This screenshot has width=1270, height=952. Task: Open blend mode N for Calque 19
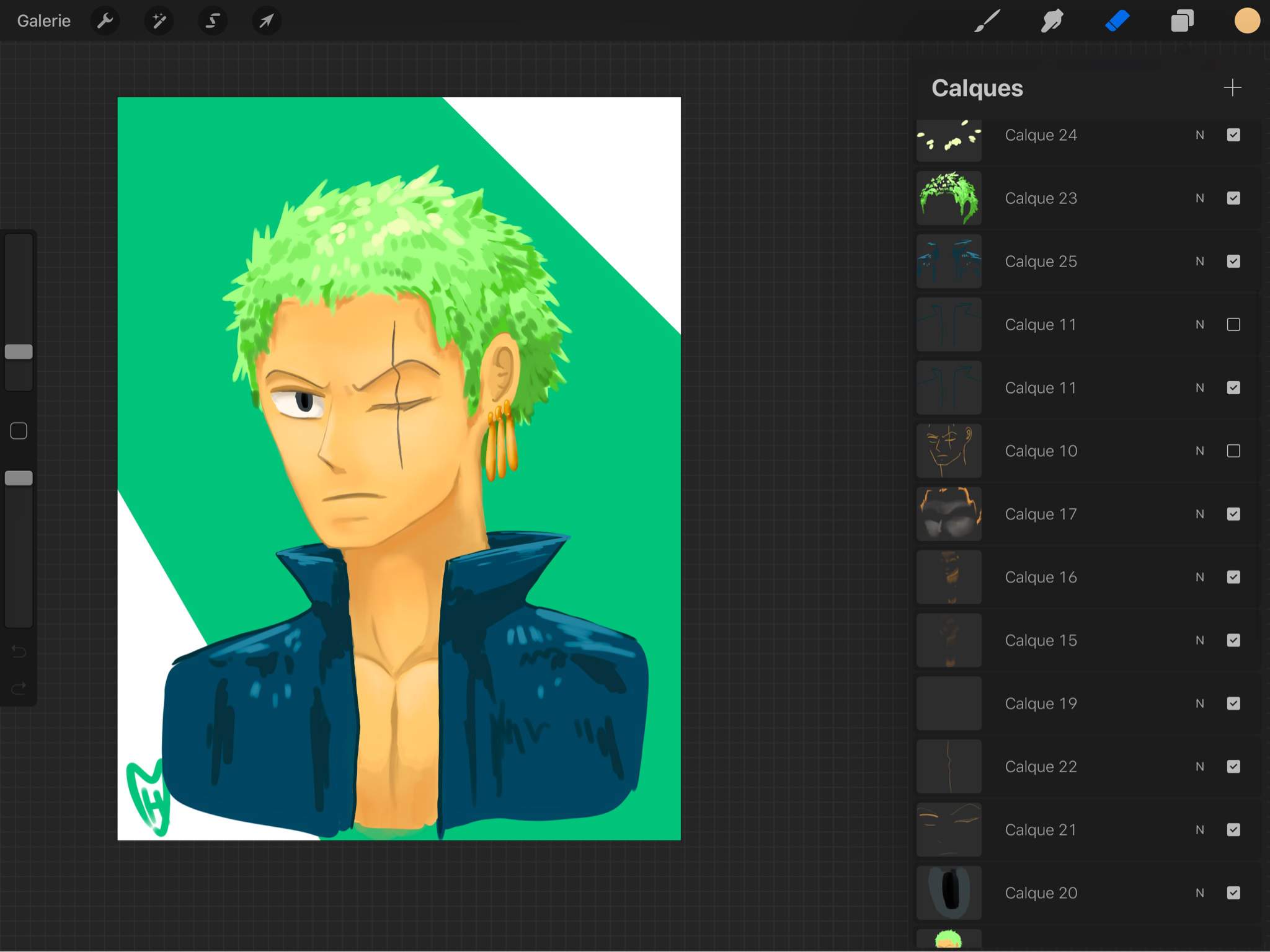1200,704
